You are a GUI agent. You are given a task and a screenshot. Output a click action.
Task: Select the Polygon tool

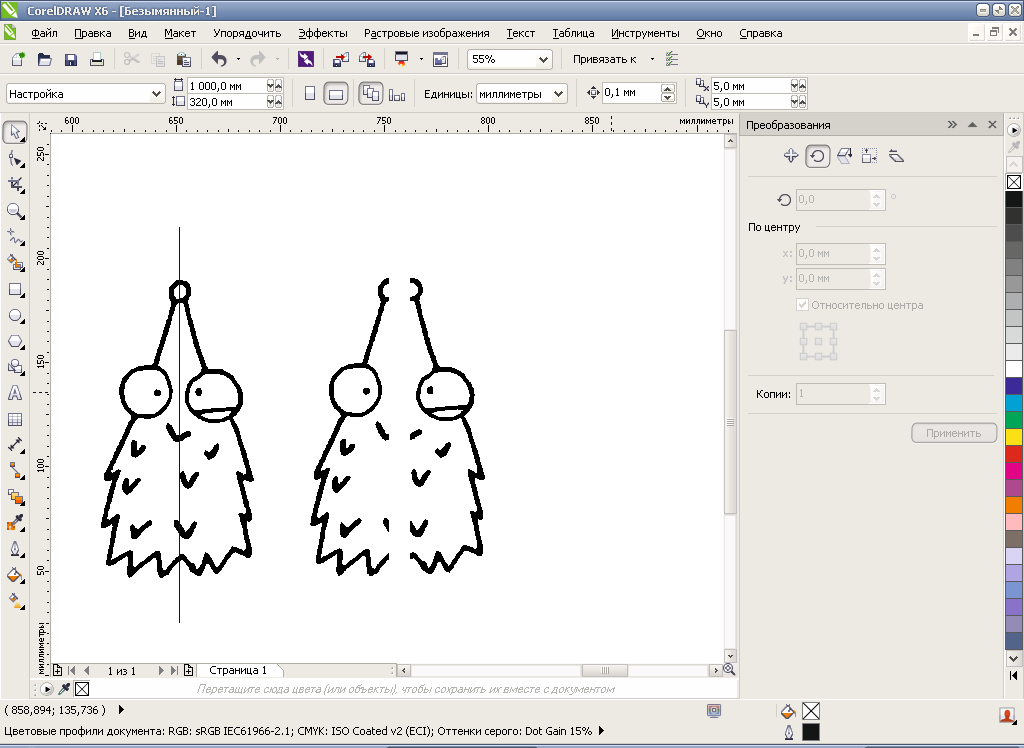[15, 342]
